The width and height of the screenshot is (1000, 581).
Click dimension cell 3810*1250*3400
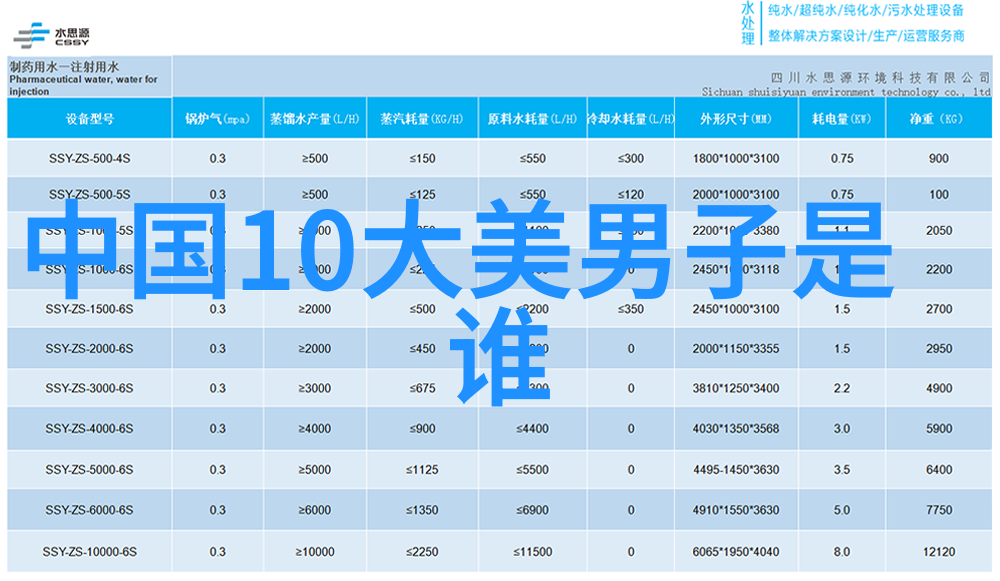point(736,388)
